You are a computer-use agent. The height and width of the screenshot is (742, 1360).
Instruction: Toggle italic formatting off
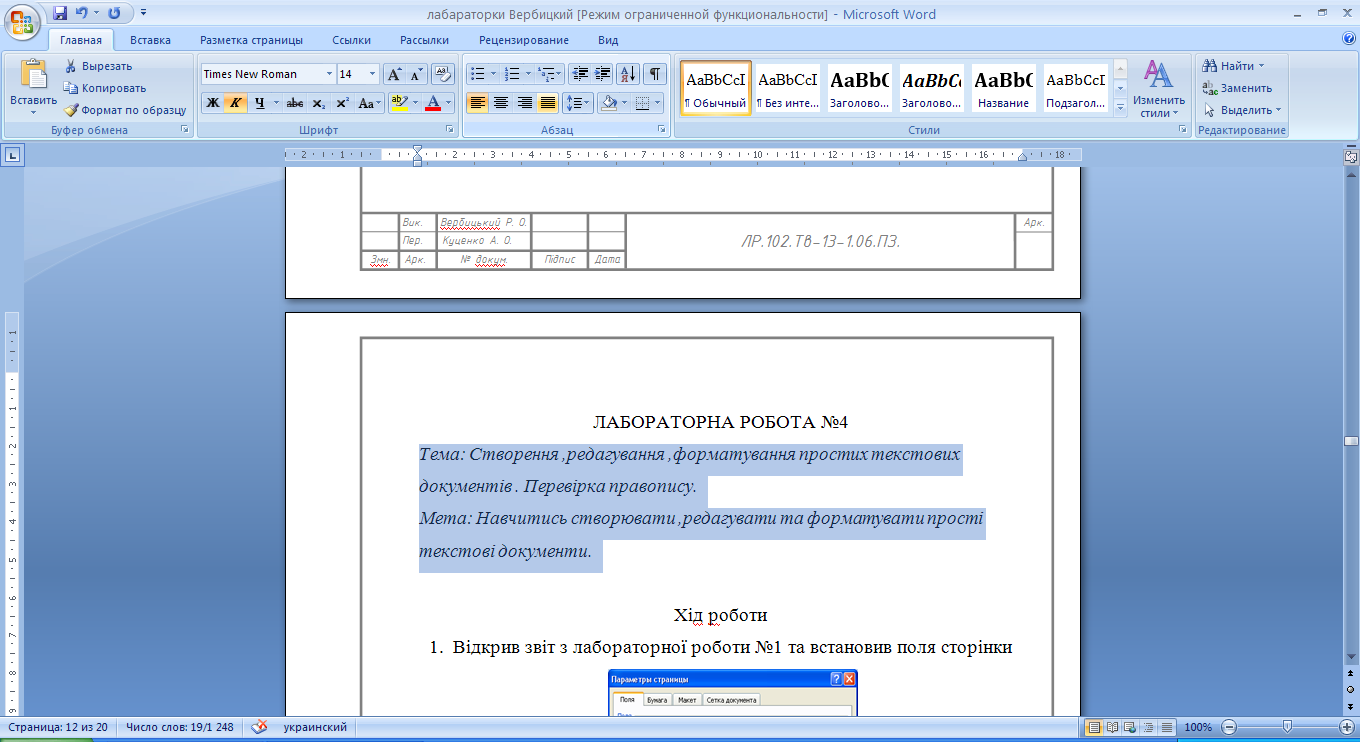tap(236, 103)
